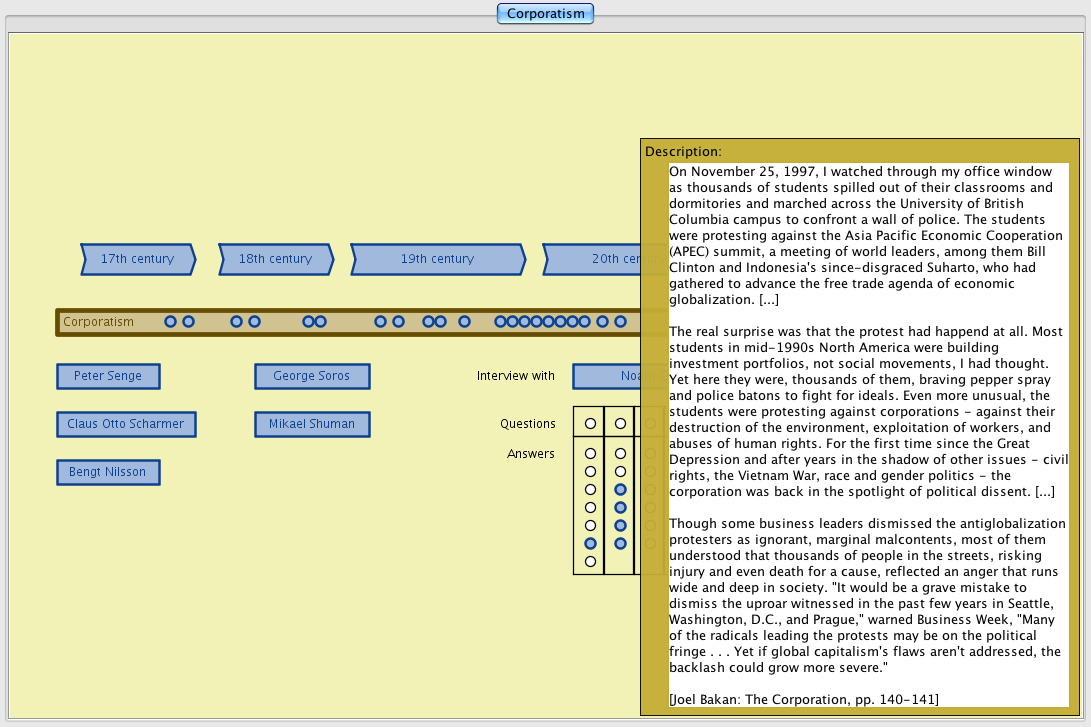Click the filled answer circle in first column
The width and height of the screenshot is (1091, 727).
click(590, 543)
